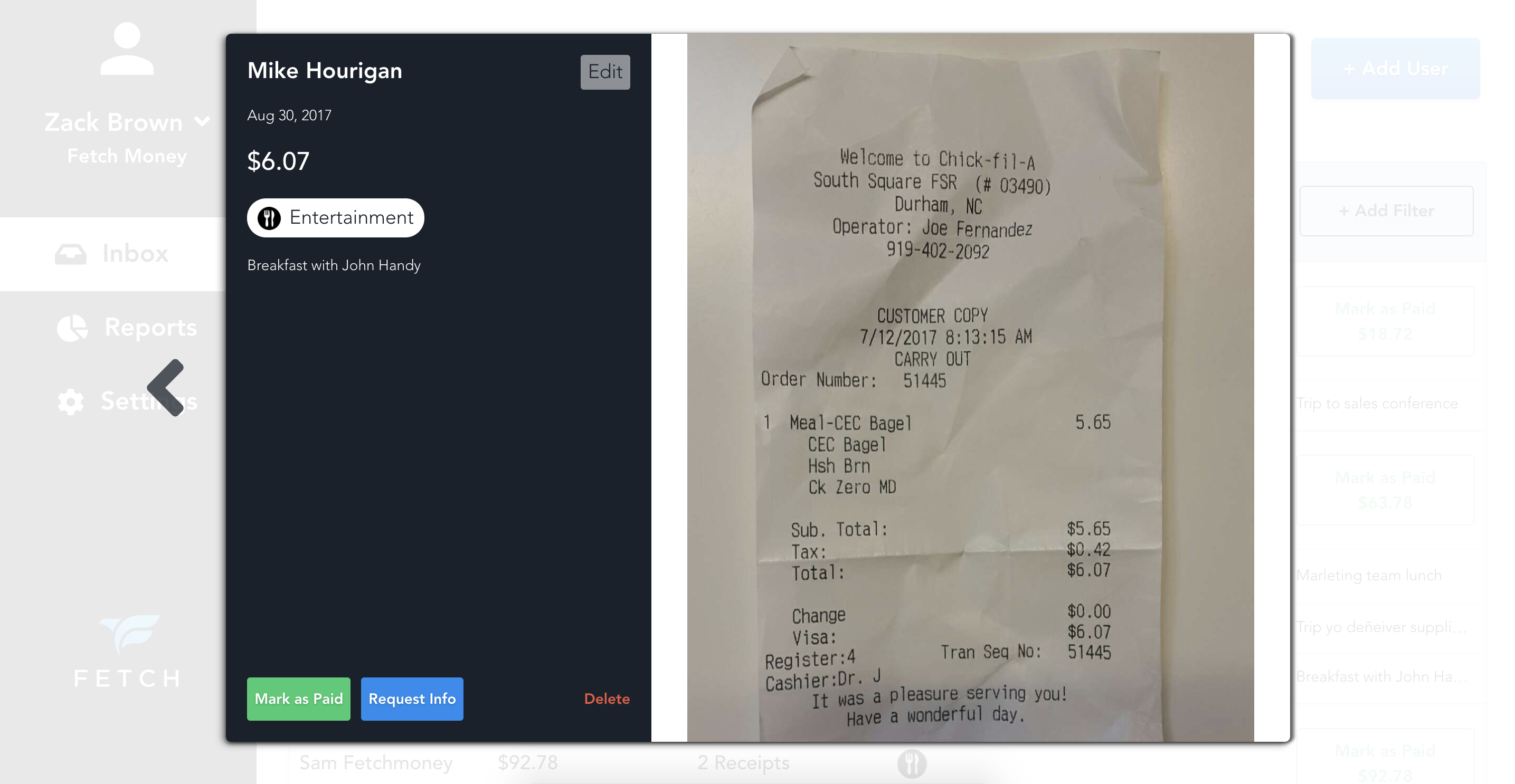
Task: Click the Add User button
Action: point(1395,69)
